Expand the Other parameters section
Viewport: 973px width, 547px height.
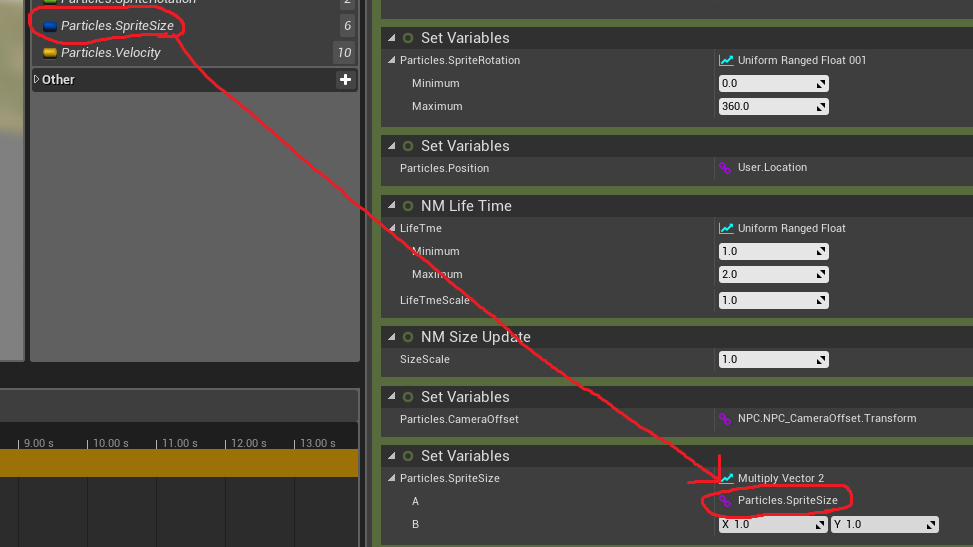[x=37, y=79]
